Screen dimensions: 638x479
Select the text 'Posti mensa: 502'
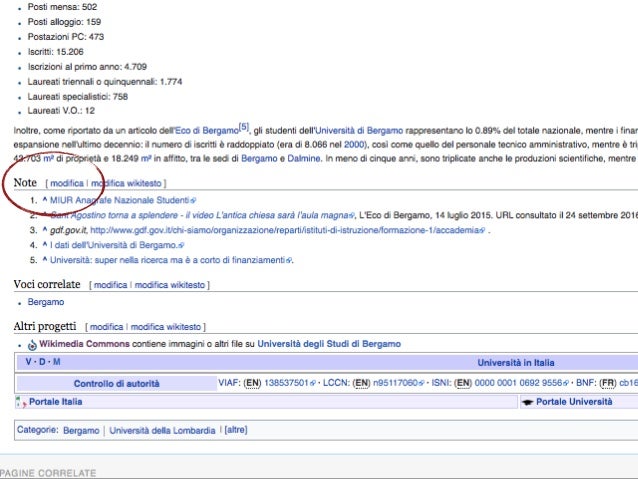coord(62,7)
